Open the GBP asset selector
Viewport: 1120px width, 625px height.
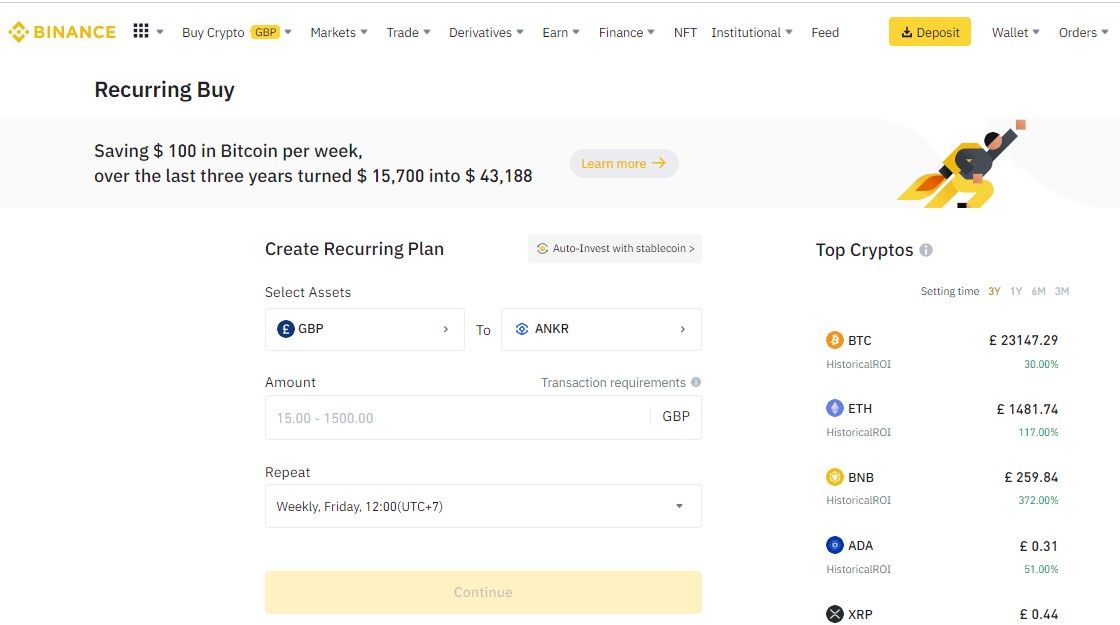point(365,329)
